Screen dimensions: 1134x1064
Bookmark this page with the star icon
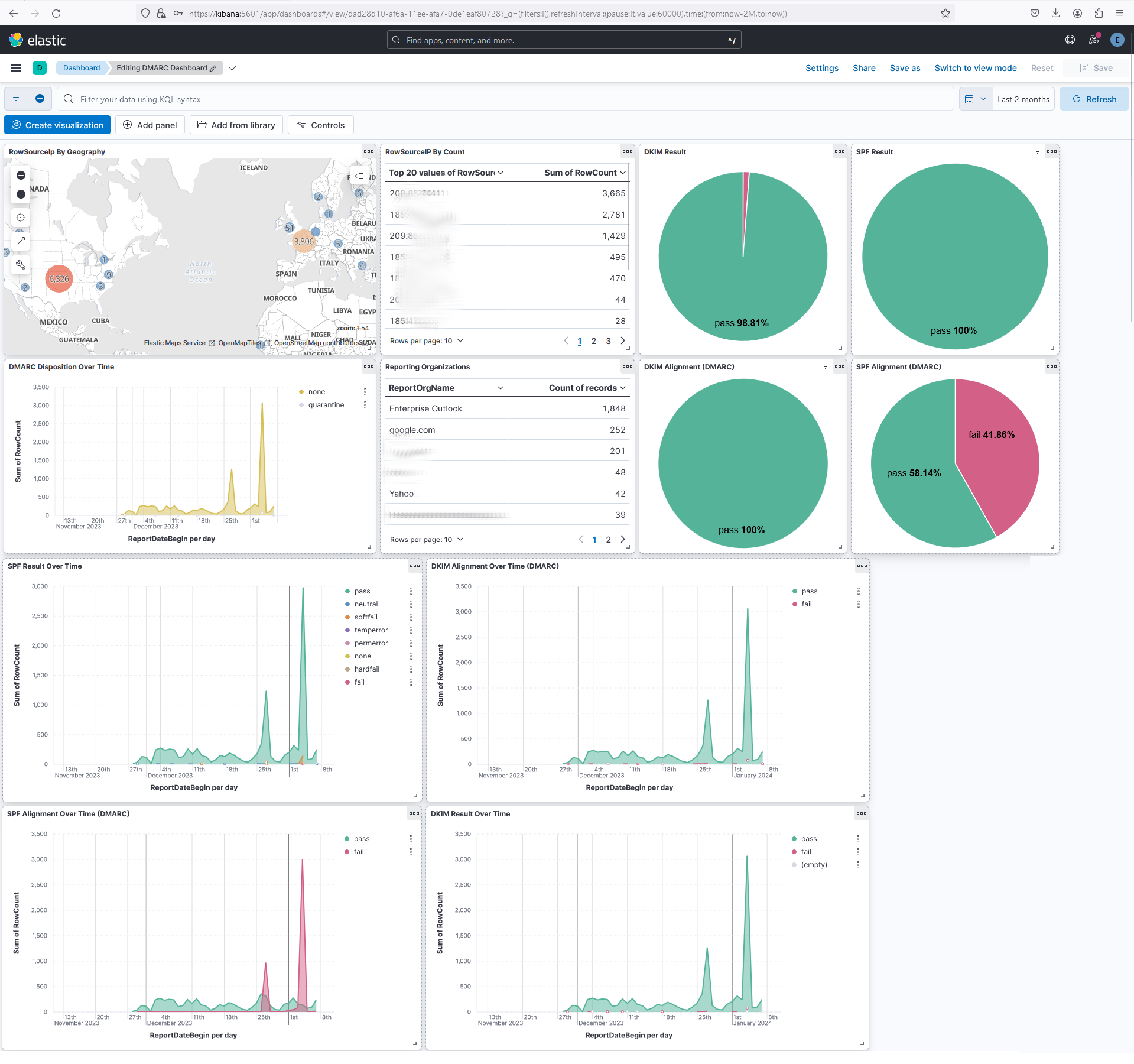pyautogui.click(x=945, y=13)
